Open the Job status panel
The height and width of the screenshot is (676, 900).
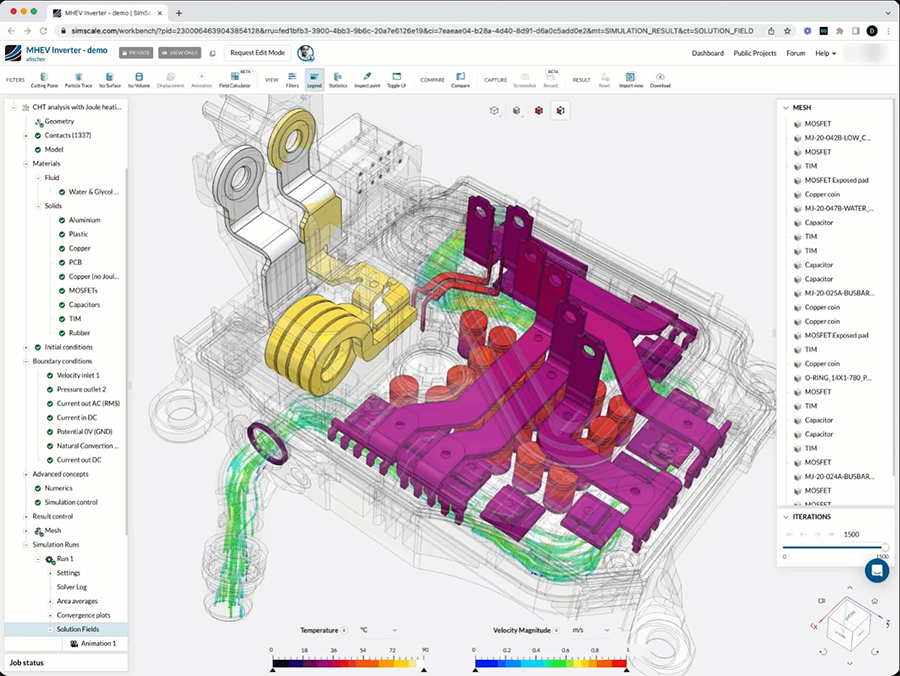tap(66, 663)
